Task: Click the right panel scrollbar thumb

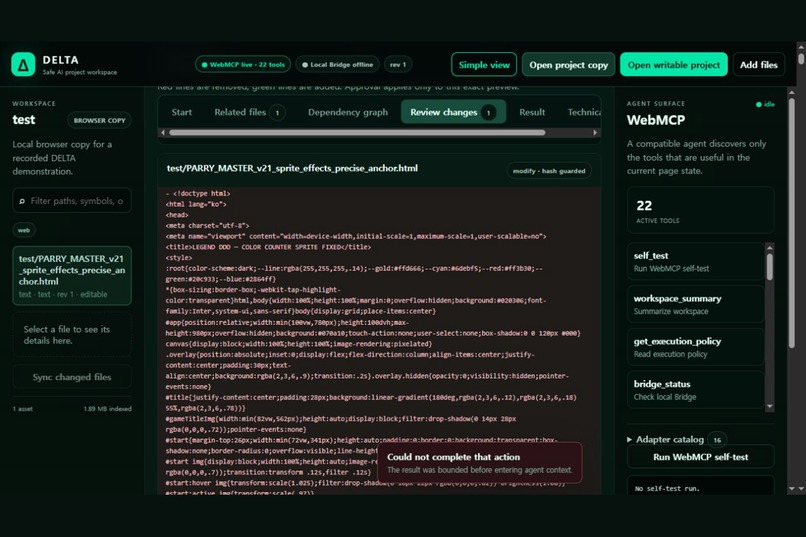Action: (x=792, y=224)
